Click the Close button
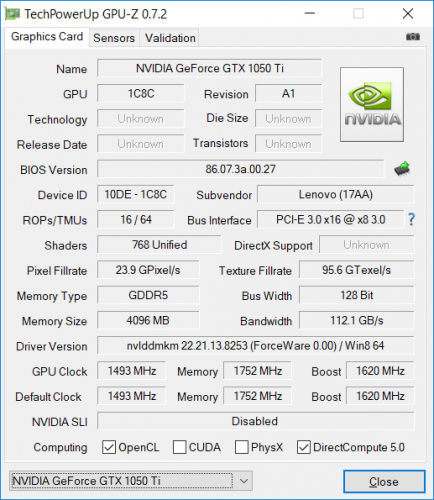The image size is (434, 500). click(x=384, y=481)
